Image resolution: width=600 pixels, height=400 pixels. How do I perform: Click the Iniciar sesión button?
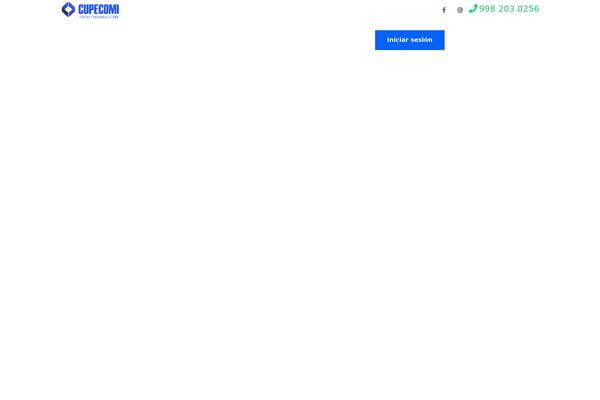tap(409, 40)
